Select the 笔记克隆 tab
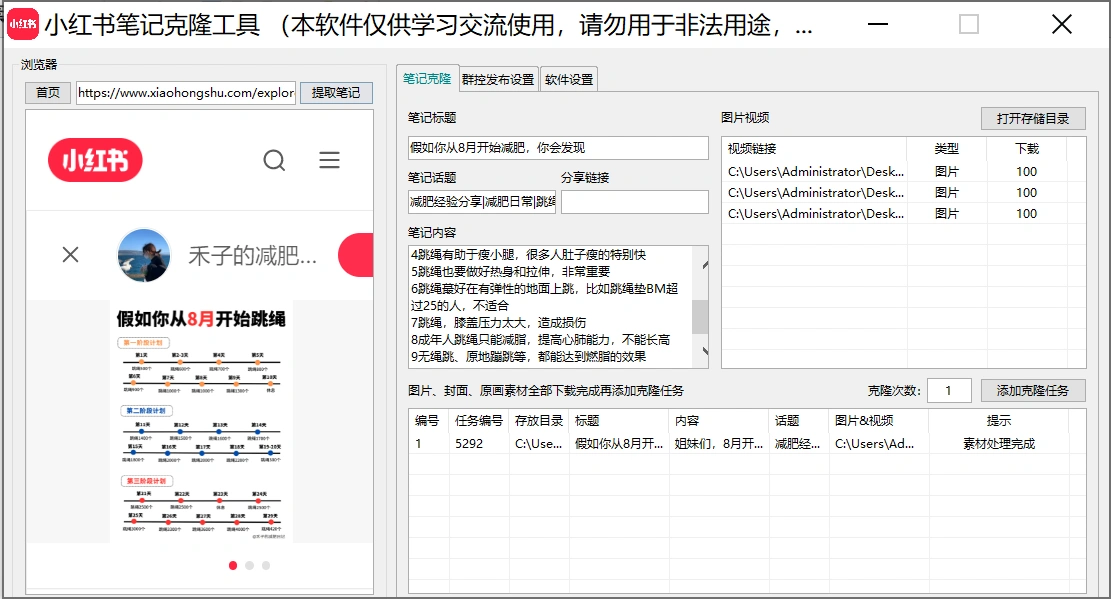The height and width of the screenshot is (599, 1111). tap(428, 79)
